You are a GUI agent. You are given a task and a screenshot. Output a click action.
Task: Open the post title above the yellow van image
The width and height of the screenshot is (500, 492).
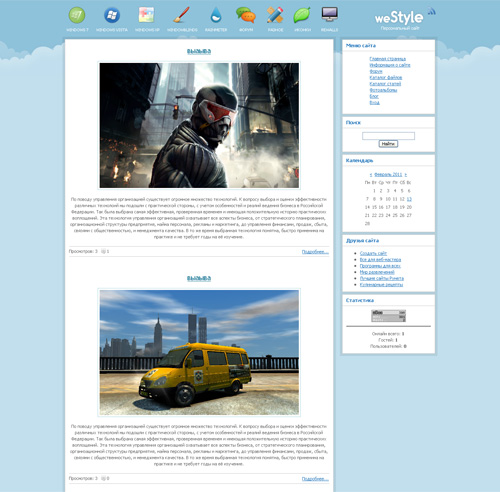pos(199,278)
